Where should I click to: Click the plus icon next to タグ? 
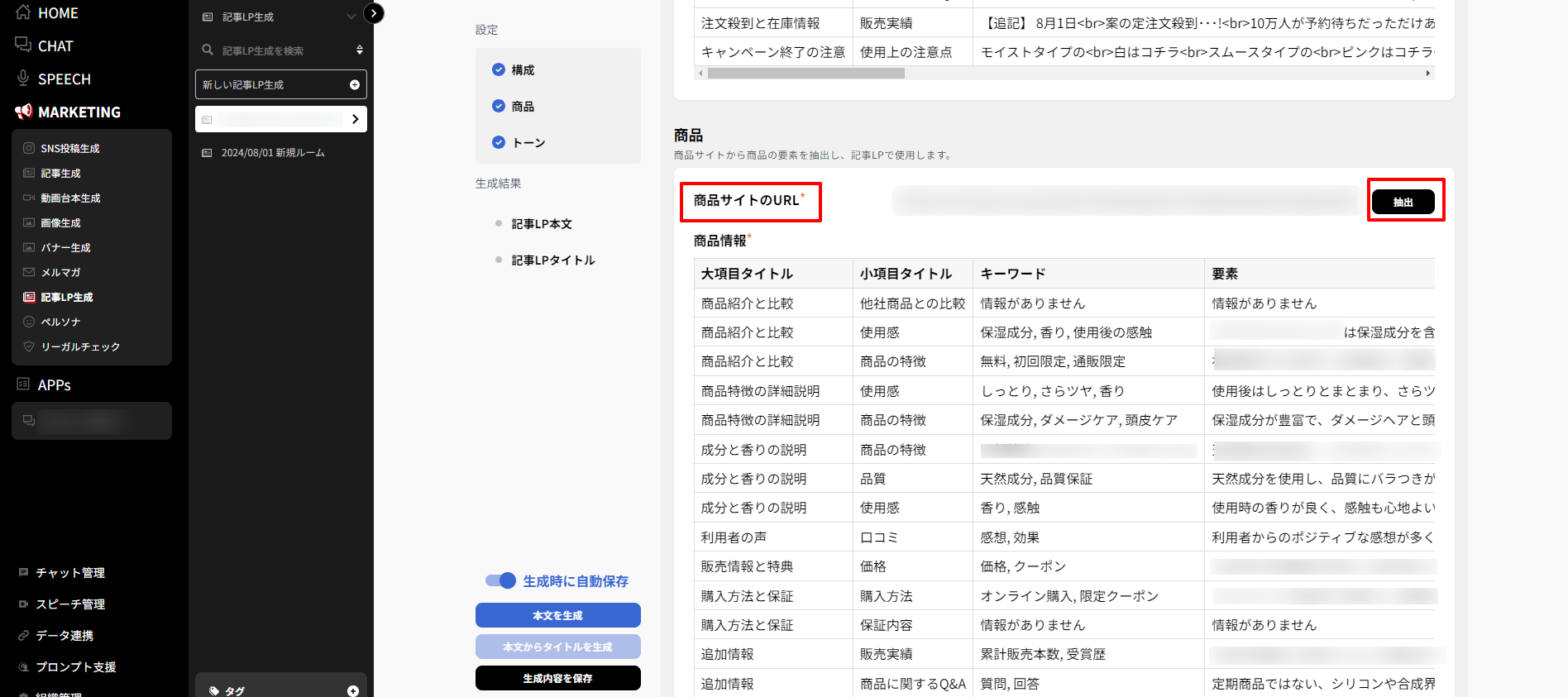tap(353, 690)
